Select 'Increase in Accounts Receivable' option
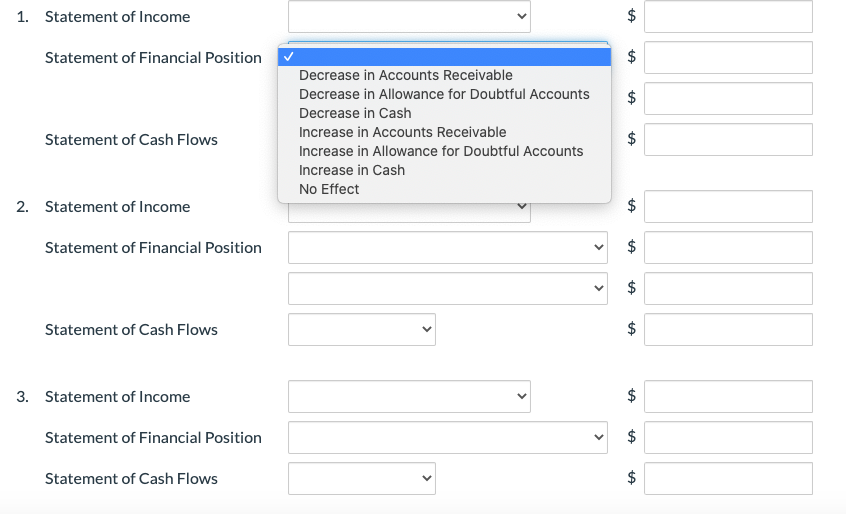Viewport: 846px width, 514px height. (402, 133)
